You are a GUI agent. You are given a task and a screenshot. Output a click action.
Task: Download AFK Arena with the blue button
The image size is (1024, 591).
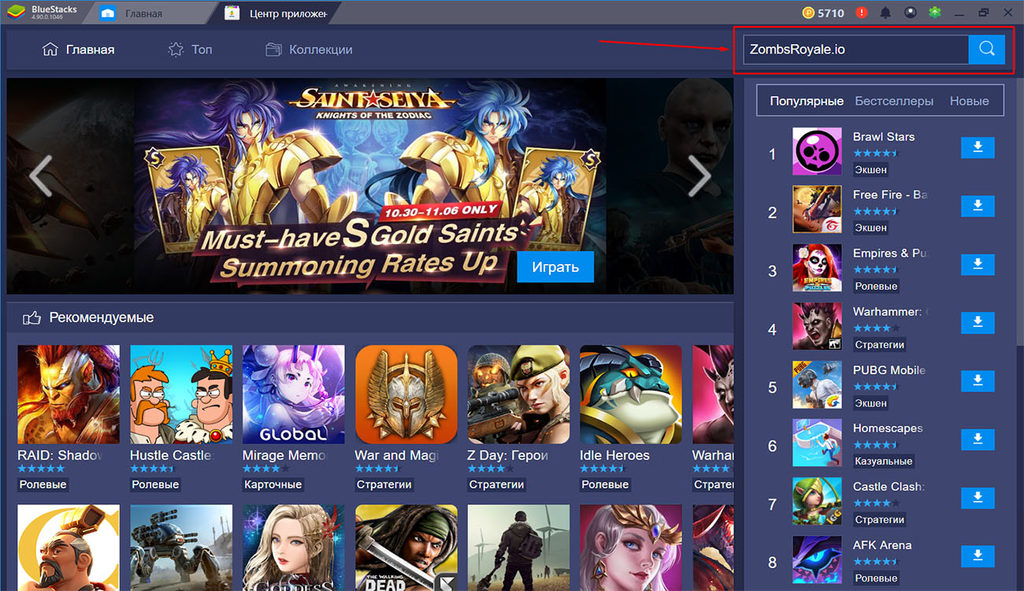(978, 556)
